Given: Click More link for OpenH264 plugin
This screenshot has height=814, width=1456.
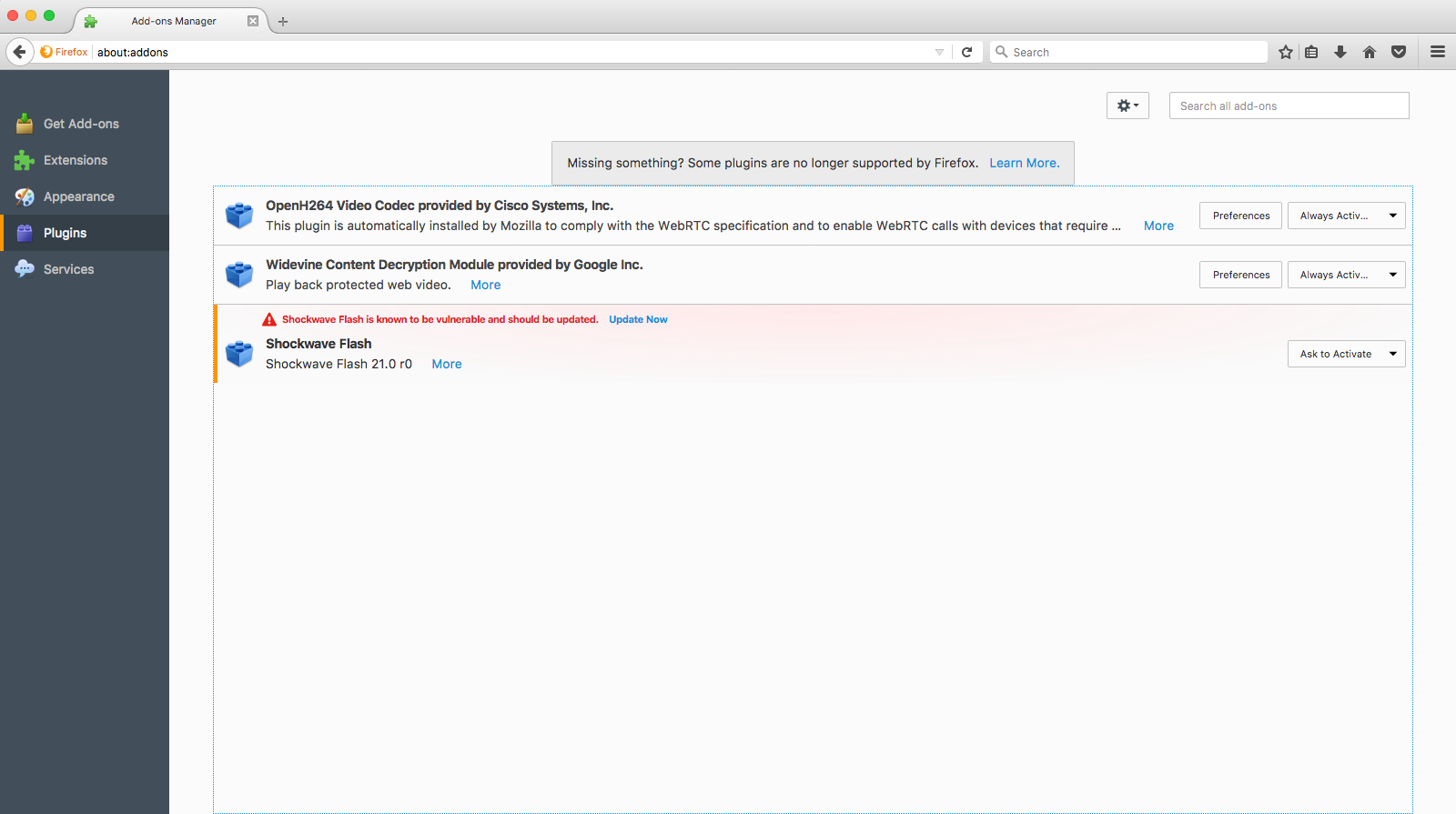Looking at the screenshot, I should click(x=1158, y=226).
